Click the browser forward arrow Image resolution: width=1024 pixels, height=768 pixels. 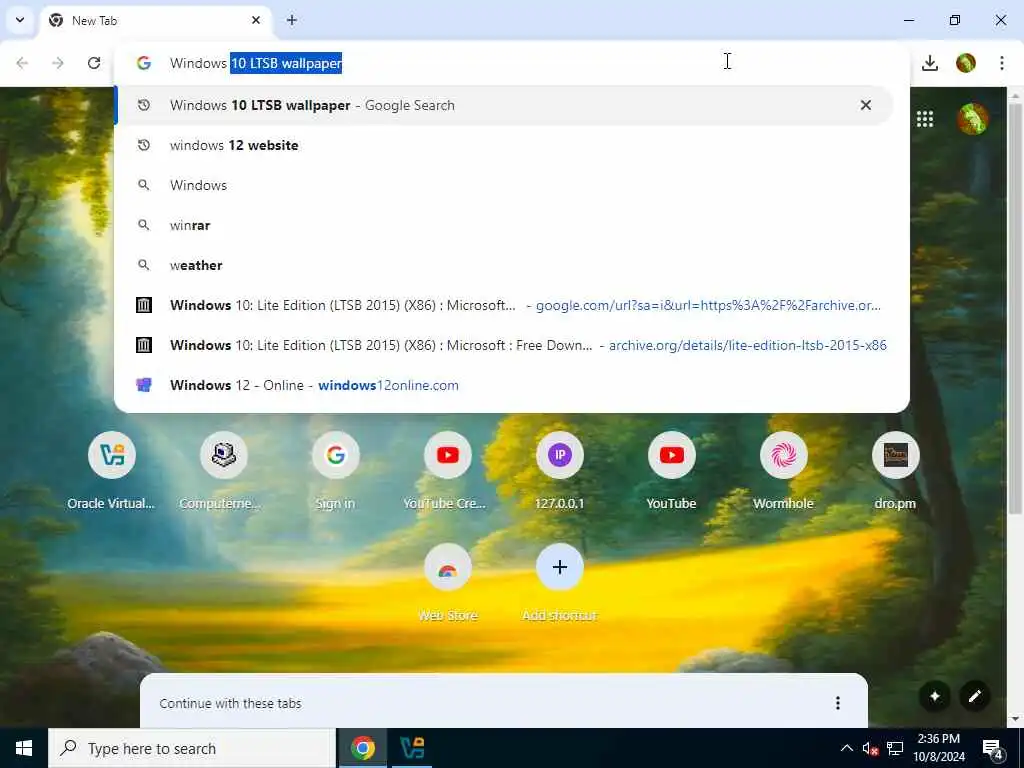tap(58, 63)
